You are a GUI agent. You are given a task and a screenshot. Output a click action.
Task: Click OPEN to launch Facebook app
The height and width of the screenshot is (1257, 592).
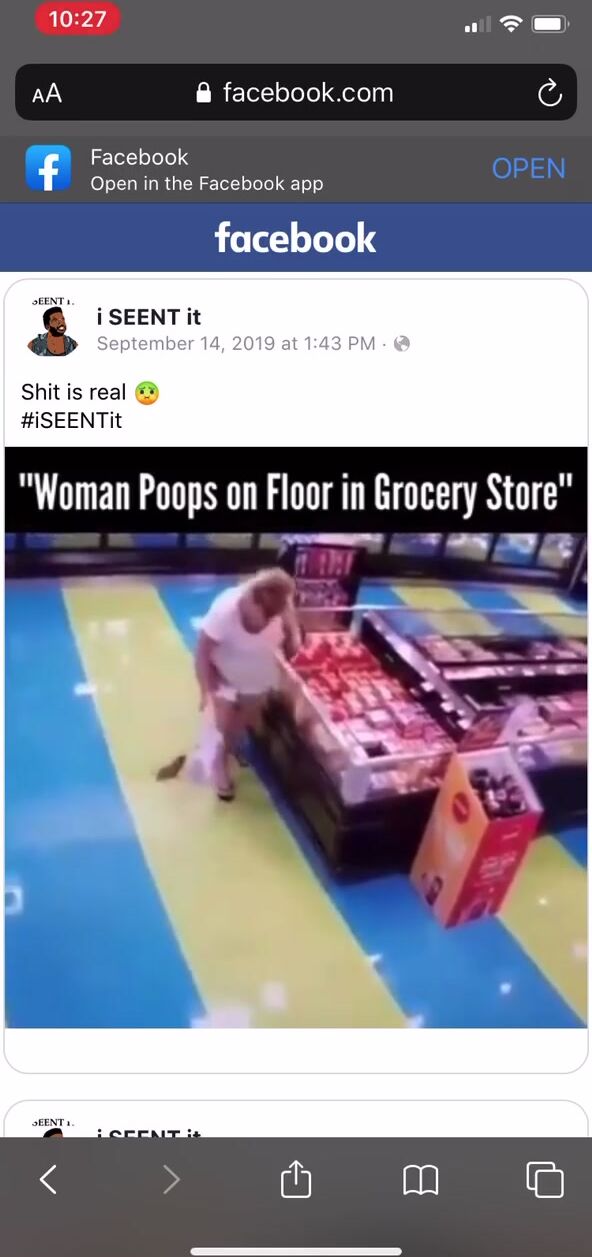[x=529, y=168]
